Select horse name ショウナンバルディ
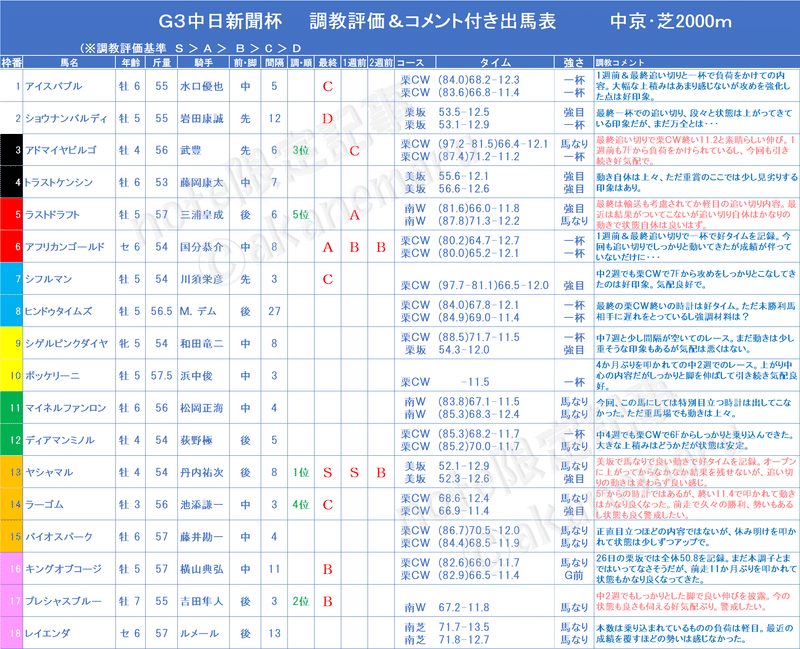Screen dimensions: 800x649 66,118
